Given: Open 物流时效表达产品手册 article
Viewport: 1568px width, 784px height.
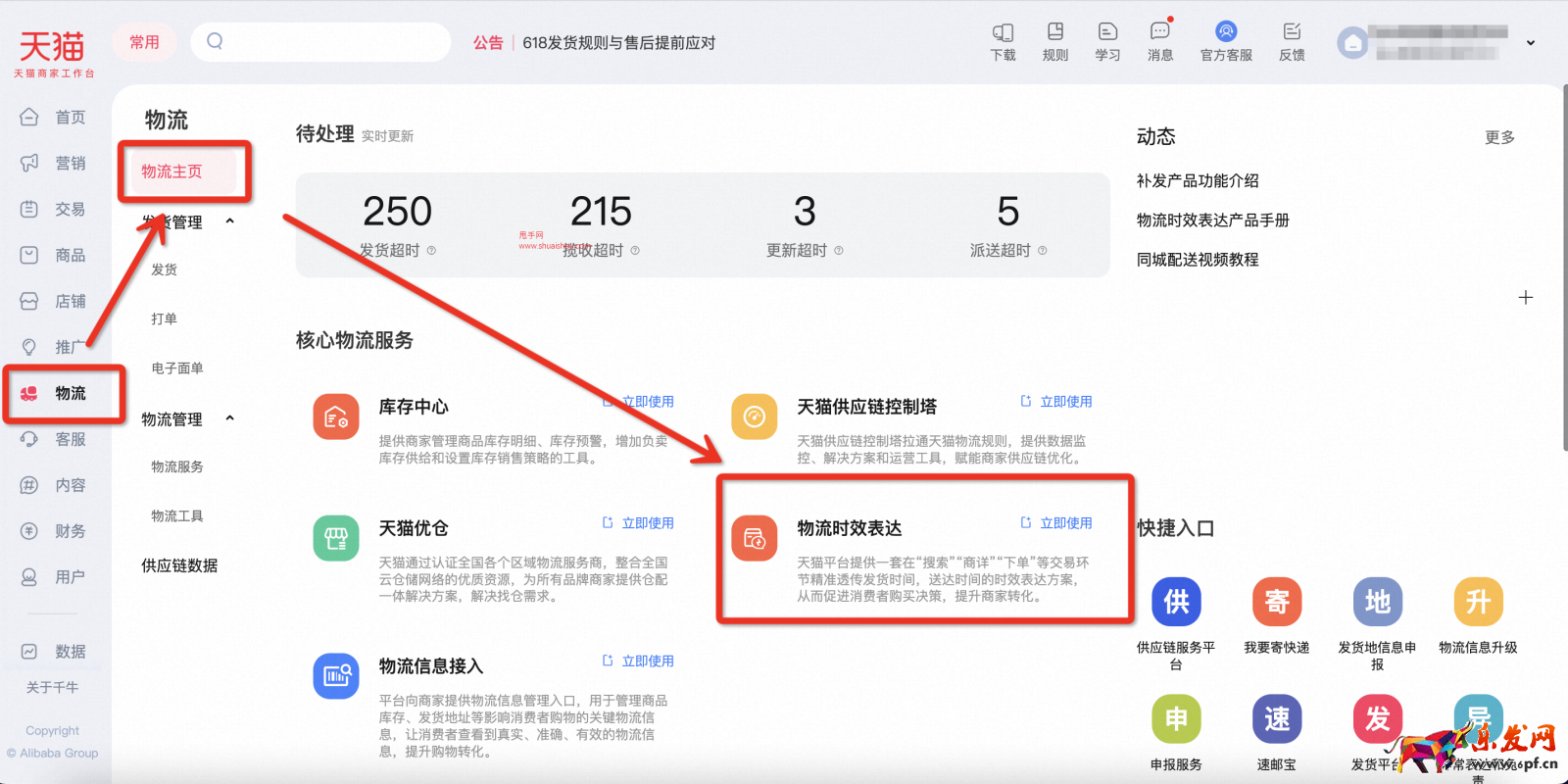Looking at the screenshot, I should tap(1213, 220).
